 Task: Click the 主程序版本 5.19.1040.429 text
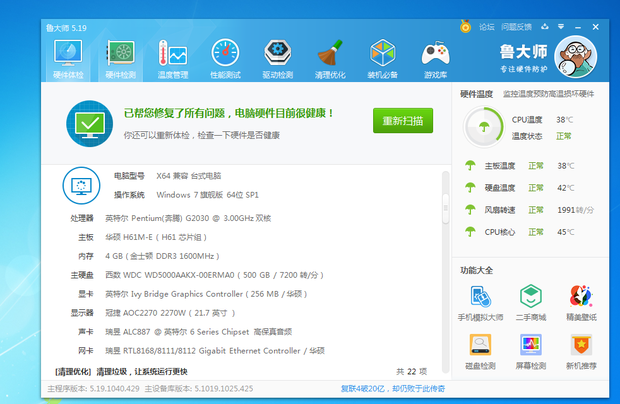(x=93, y=389)
